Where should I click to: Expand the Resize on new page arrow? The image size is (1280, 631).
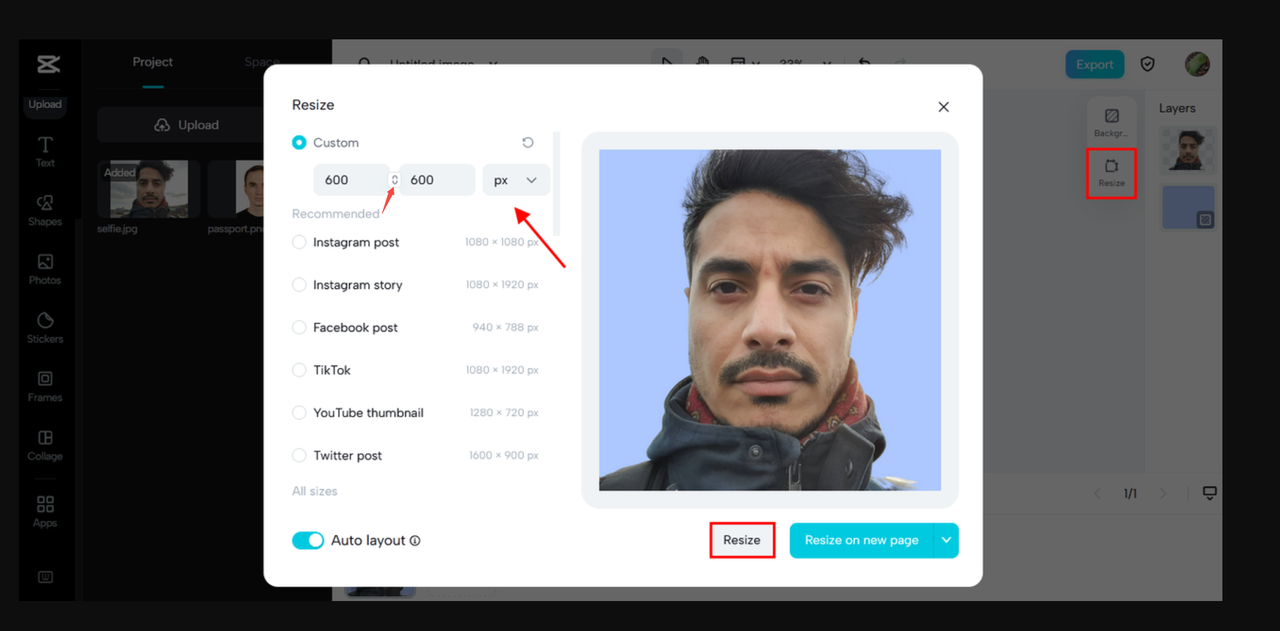946,540
